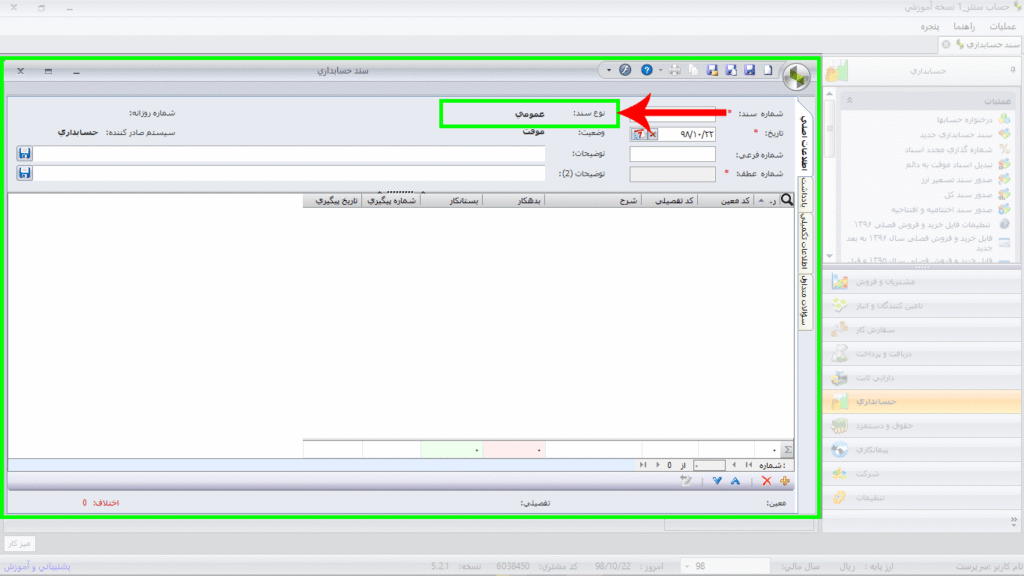Move row up with blue up arrow

(x=735, y=481)
